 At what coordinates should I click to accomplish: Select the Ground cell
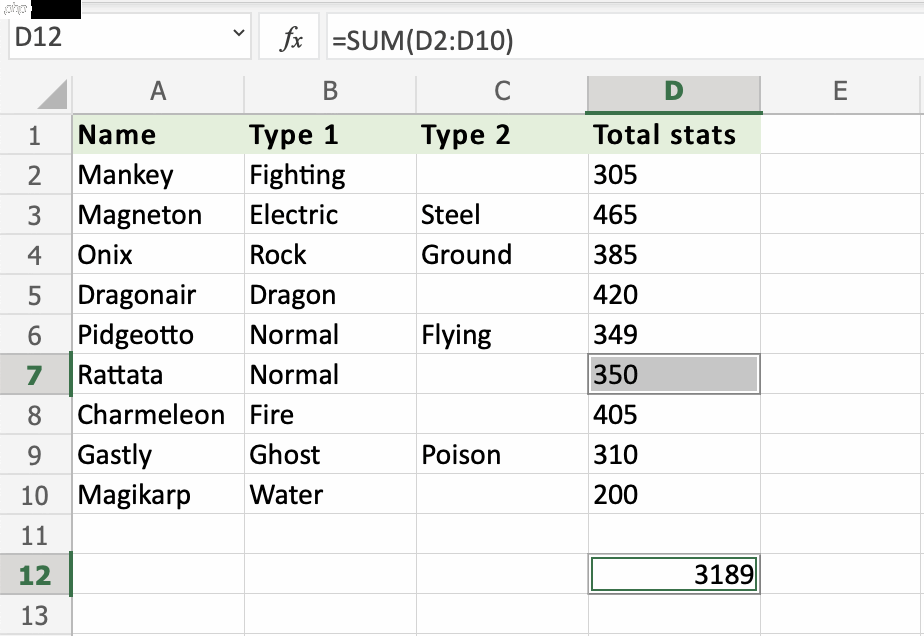click(502, 255)
